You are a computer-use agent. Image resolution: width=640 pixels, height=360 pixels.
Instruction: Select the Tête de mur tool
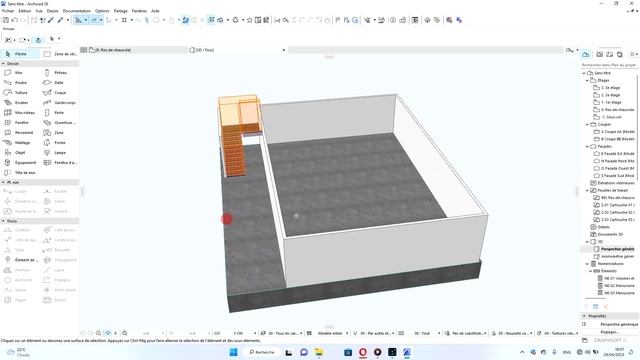click(20, 173)
